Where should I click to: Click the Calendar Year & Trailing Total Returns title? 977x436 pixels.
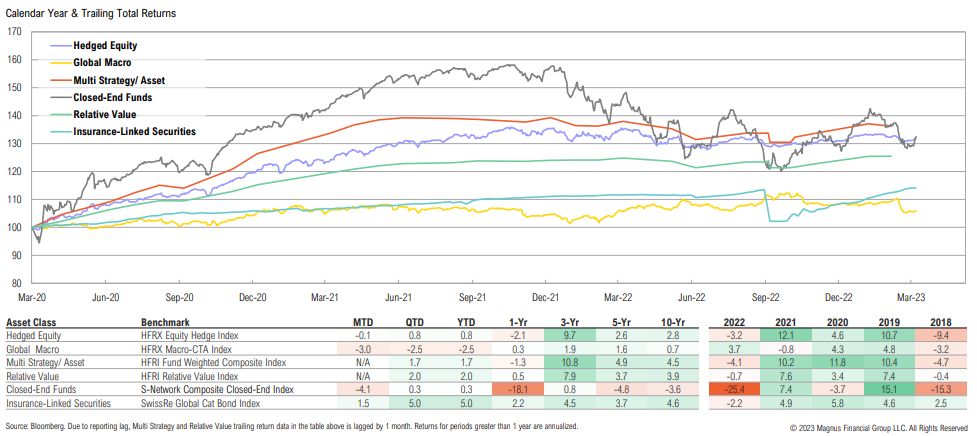pos(93,12)
